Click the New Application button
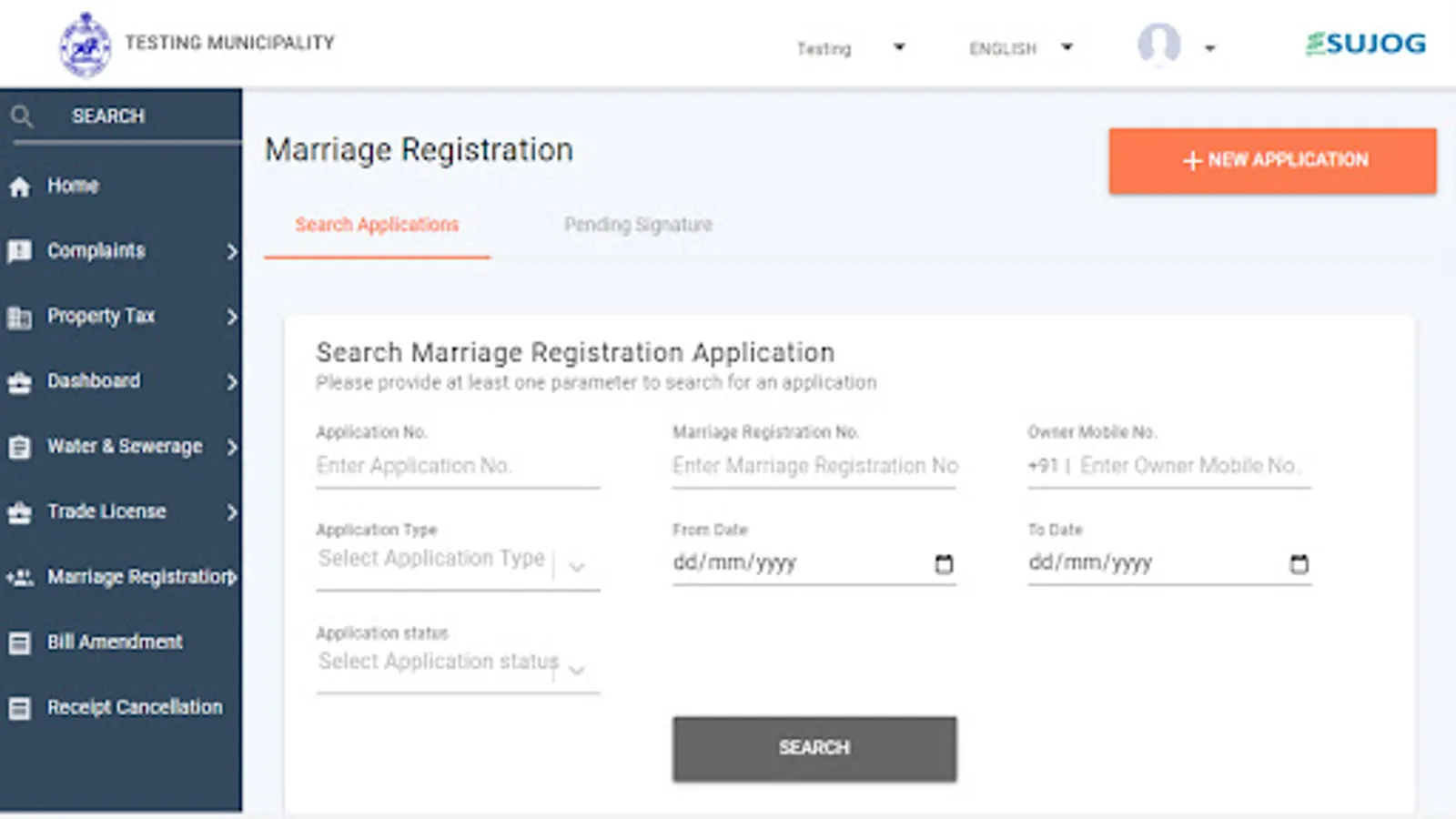Image resolution: width=1456 pixels, height=819 pixels. tap(1272, 160)
